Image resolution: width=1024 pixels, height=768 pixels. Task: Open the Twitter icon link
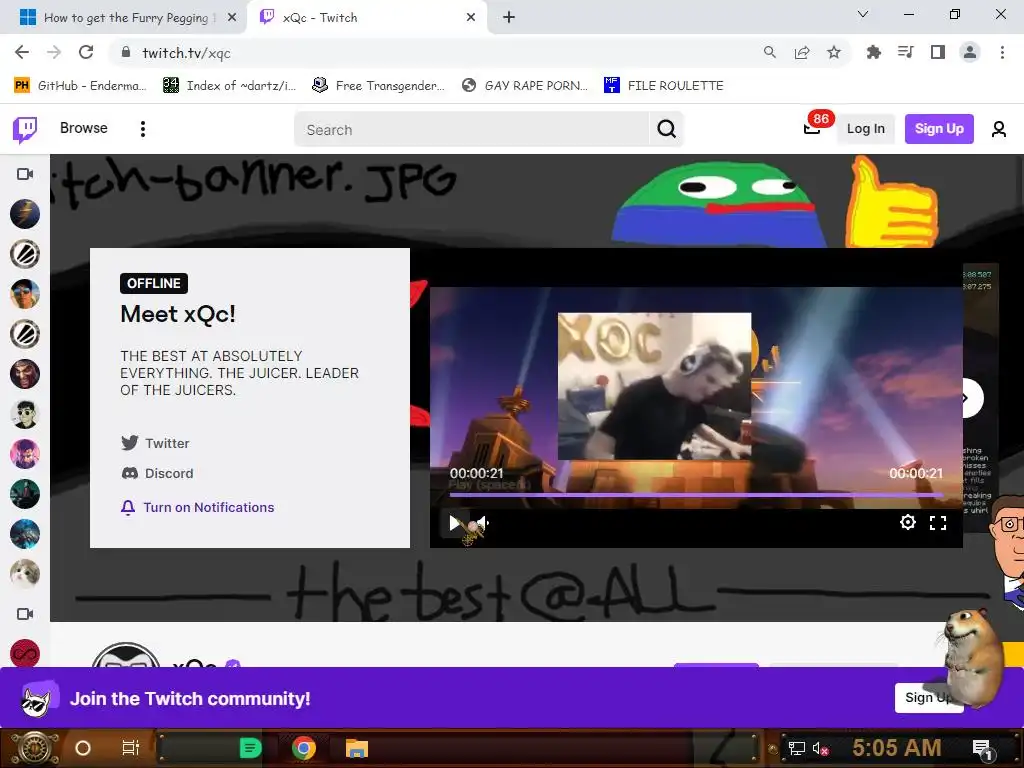129,443
